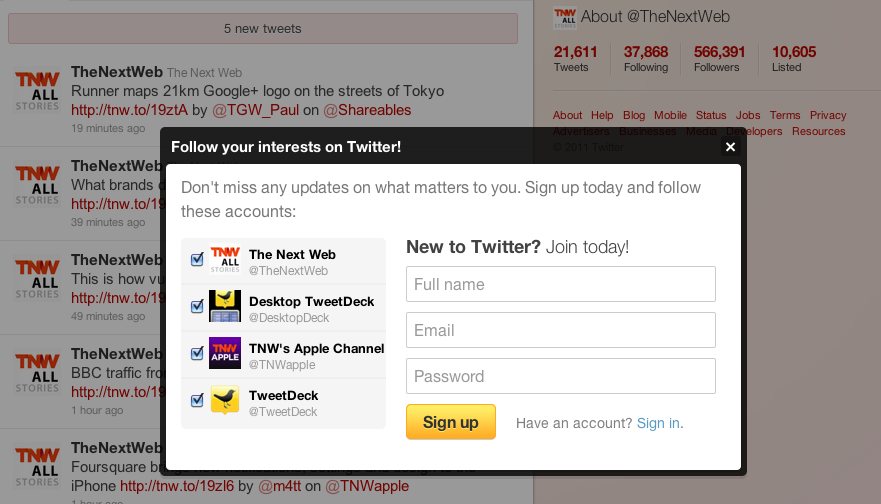Click Desktop TweetDeck avatar icon
The width and height of the screenshot is (881, 504).
(225, 307)
